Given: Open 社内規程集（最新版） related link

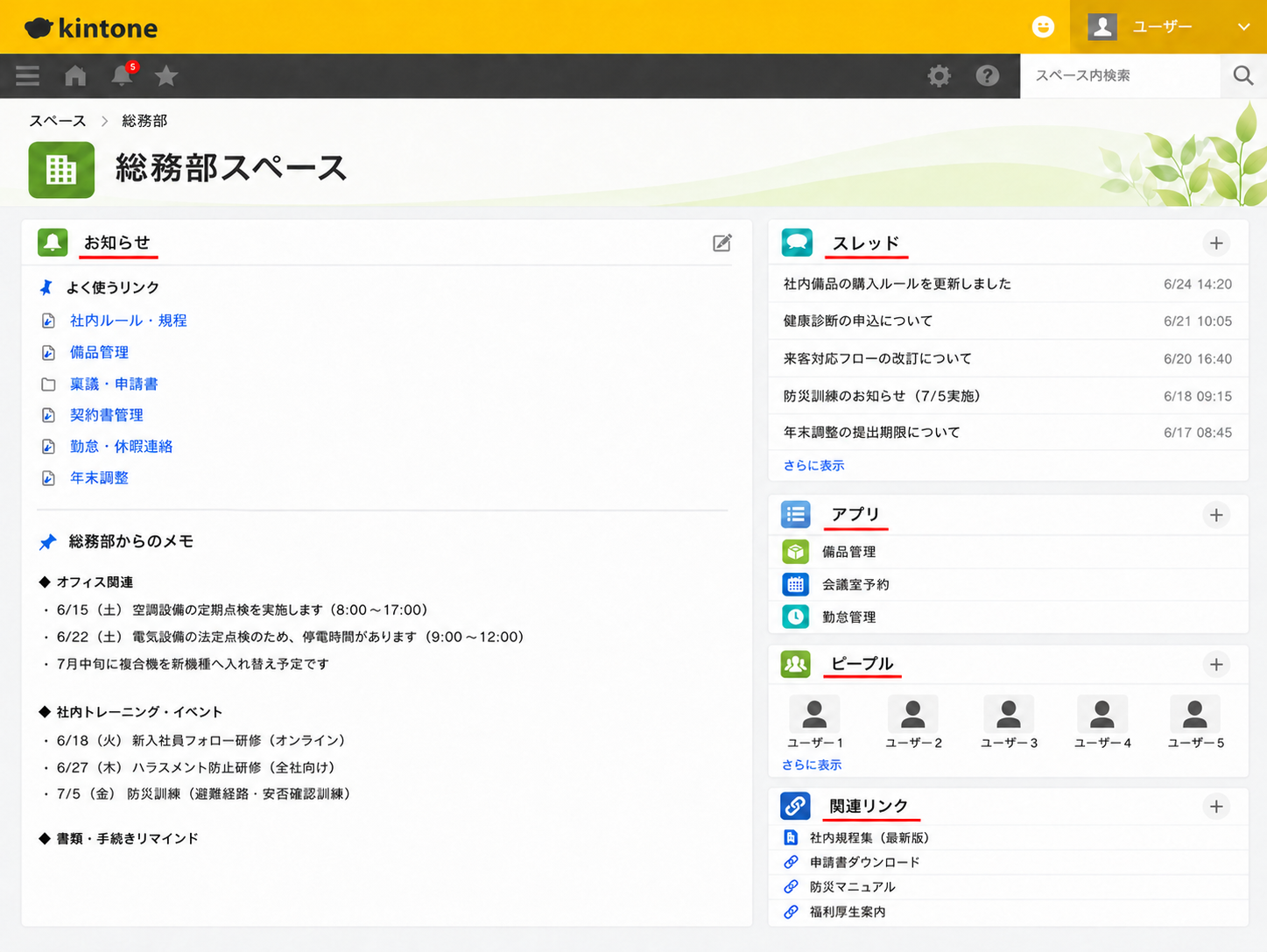Looking at the screenshot, I should tap(869, 838).
